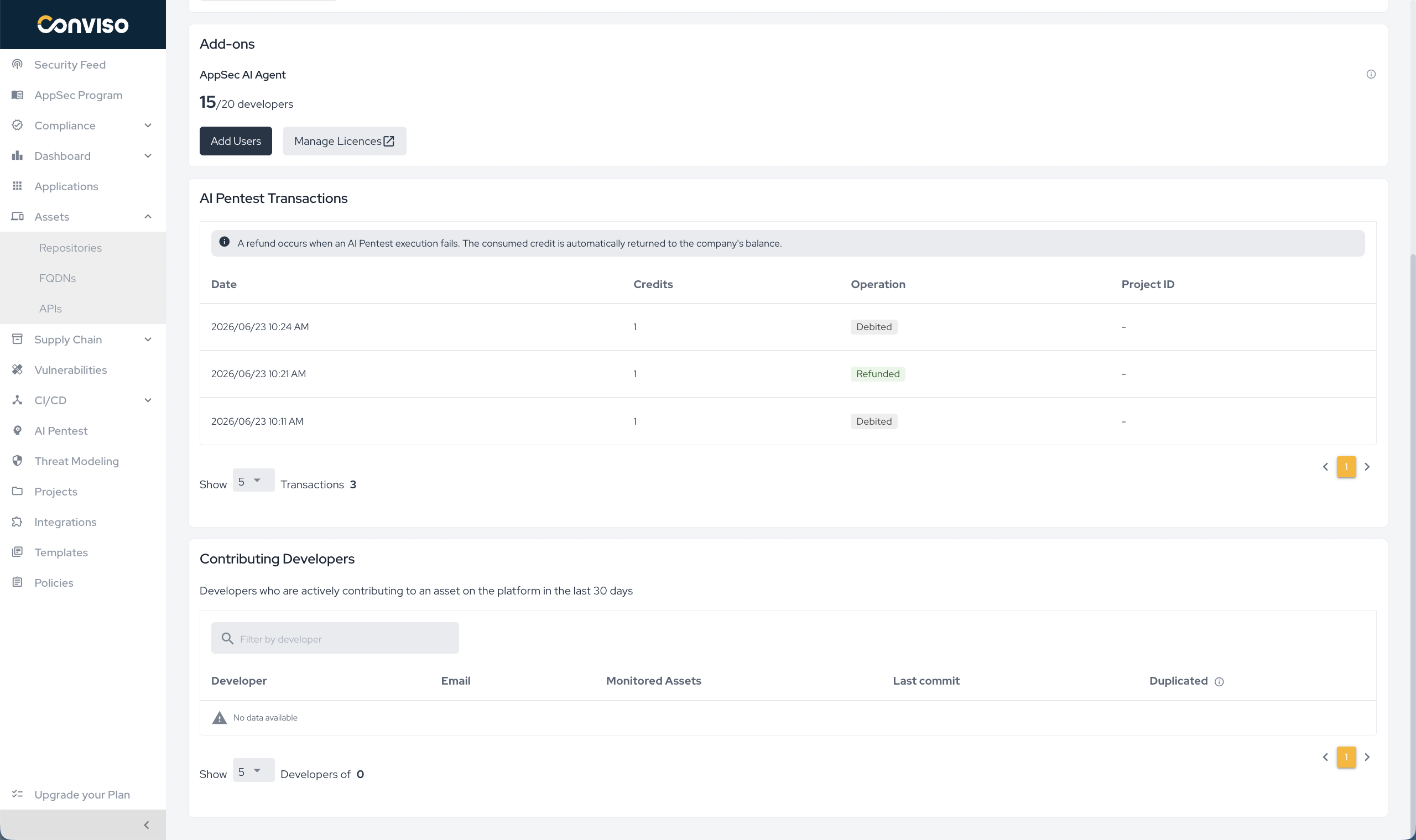Screen dimensions: 1416x840
Task: Click the Vulnerabilities bandage icon
Action: point(18,369)
